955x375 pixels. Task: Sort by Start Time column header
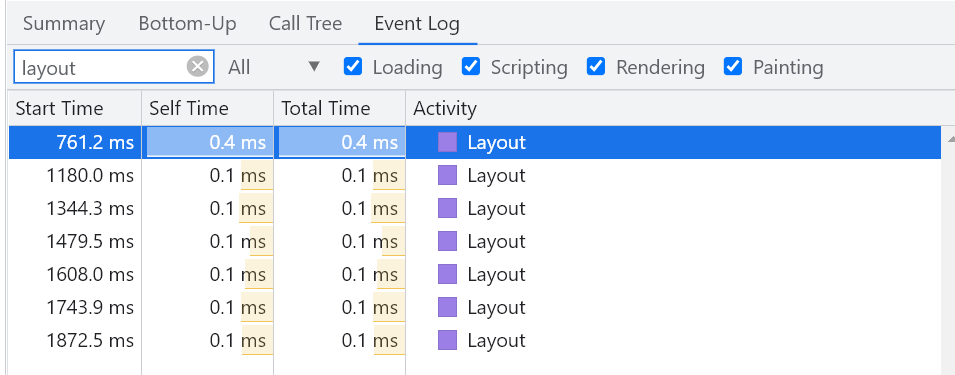coord(75,108)
